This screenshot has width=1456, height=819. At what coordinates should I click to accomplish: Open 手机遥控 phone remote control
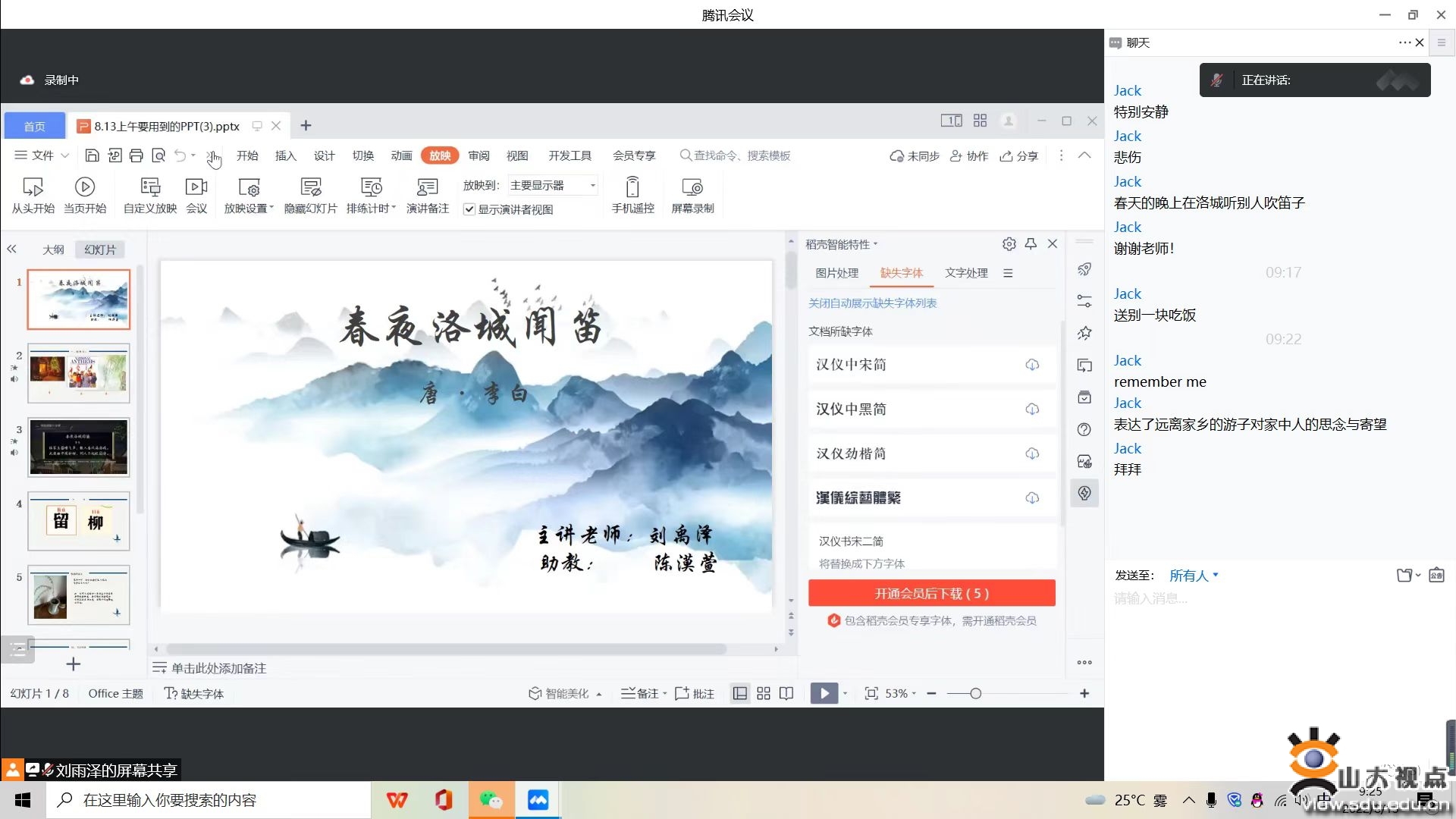point(632,187)
